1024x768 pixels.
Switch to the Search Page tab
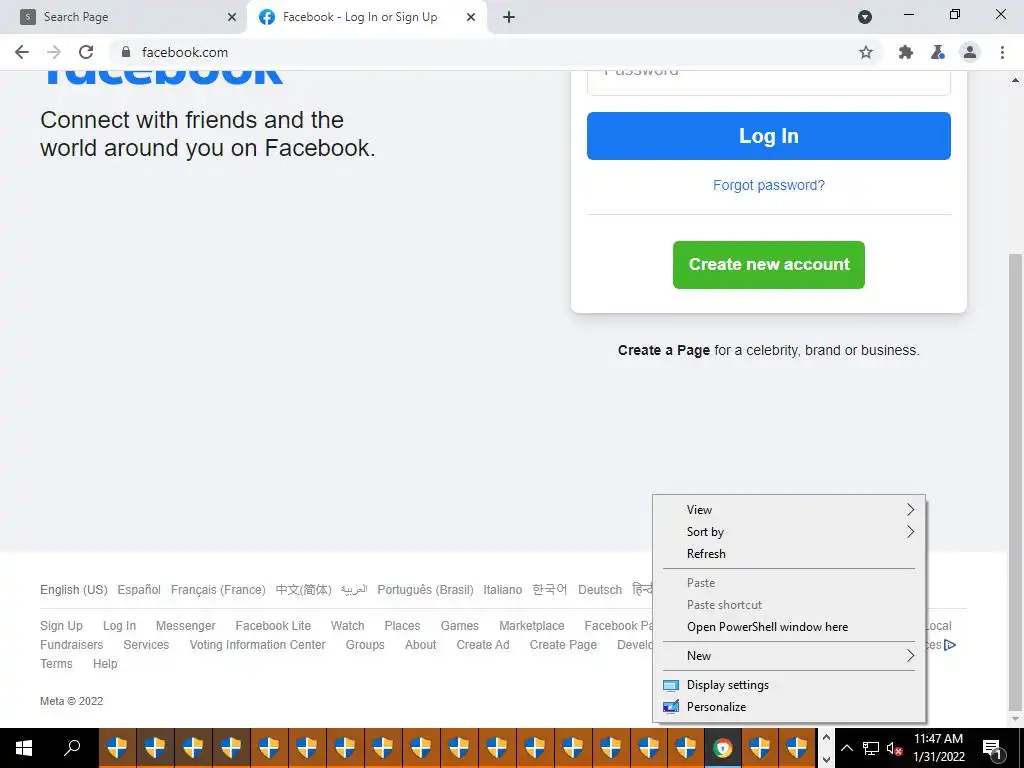coord(124,17)
